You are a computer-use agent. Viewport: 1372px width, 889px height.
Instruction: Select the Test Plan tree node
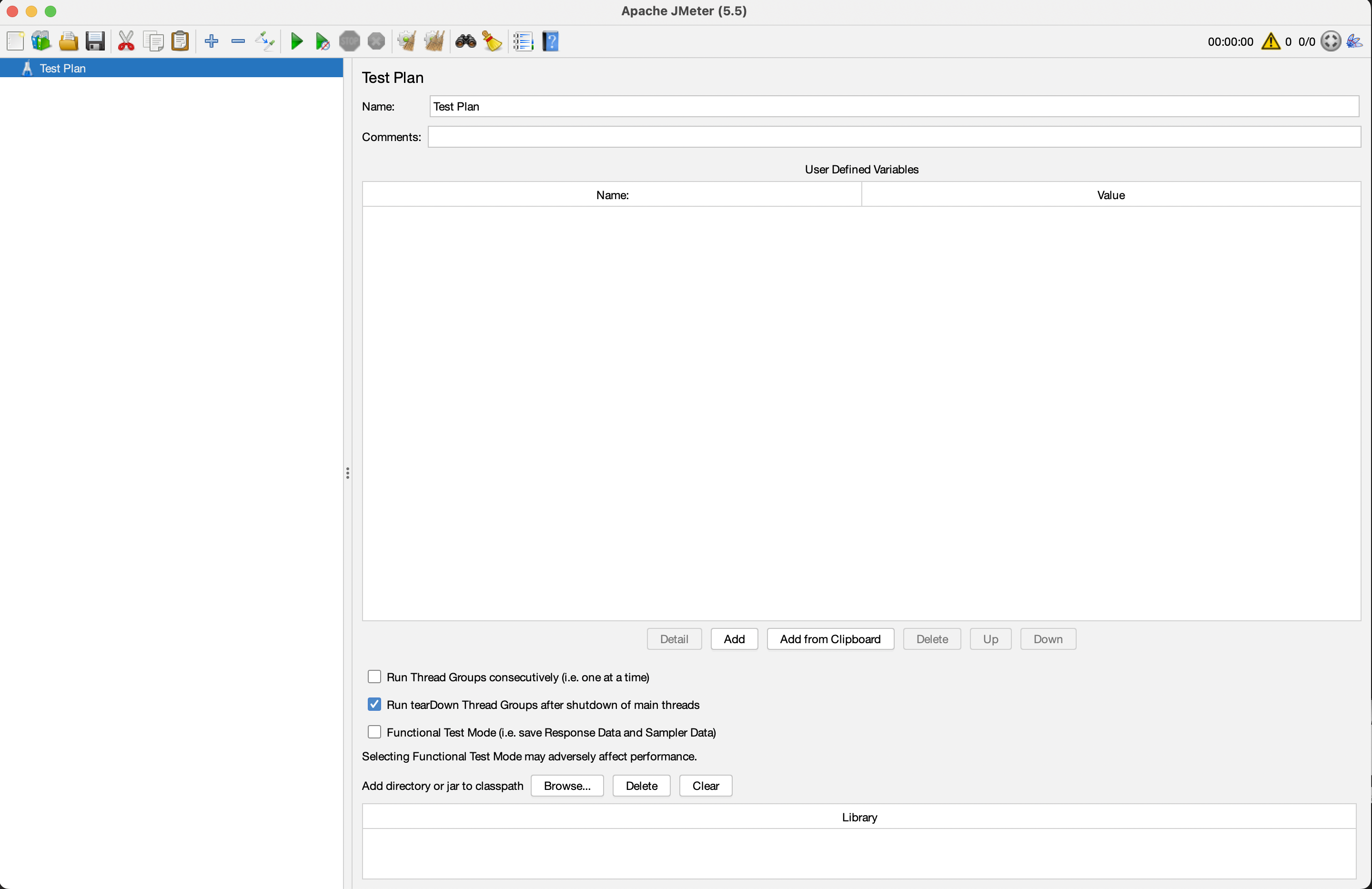tap(62, 69)
